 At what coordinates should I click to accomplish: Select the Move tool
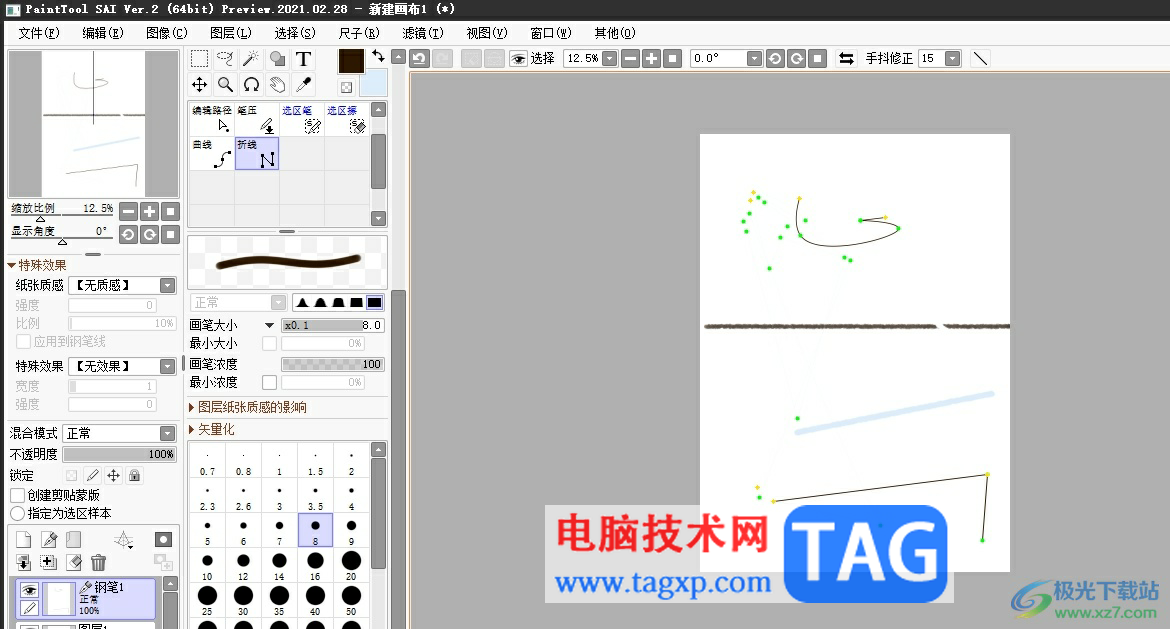click(199, 85)
